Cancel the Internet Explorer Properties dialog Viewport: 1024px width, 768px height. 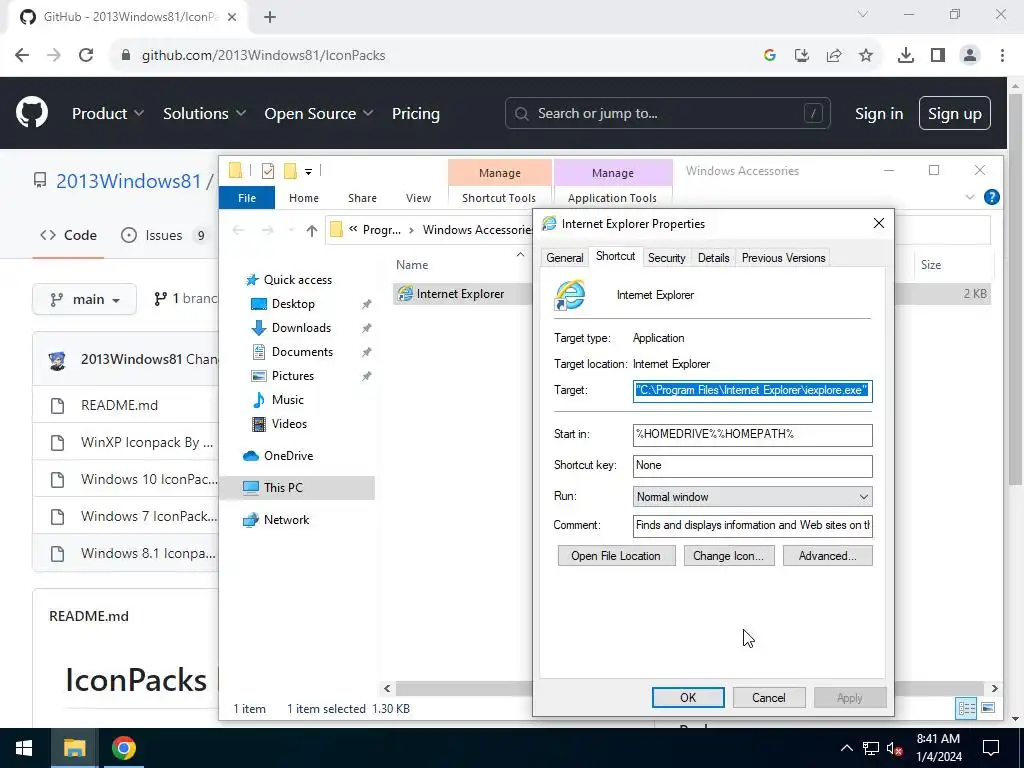(769, 697)
